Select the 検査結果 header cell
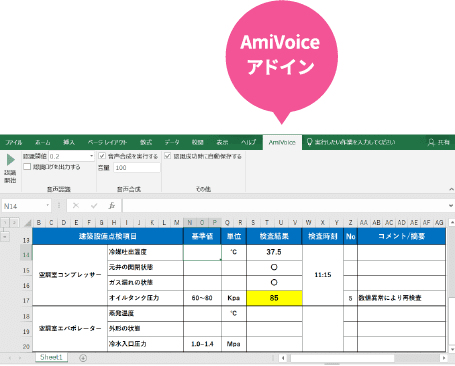Image resolution: width=455 pixels, height=366 pixels. [274, 236]
